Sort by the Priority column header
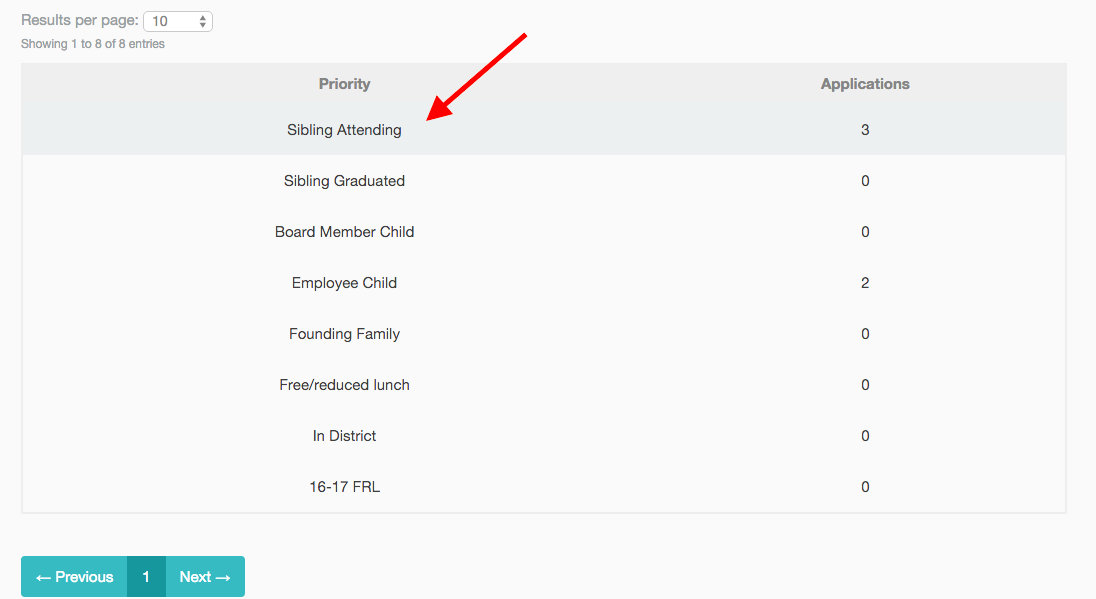1096x599 pixels. coord(345,84)
